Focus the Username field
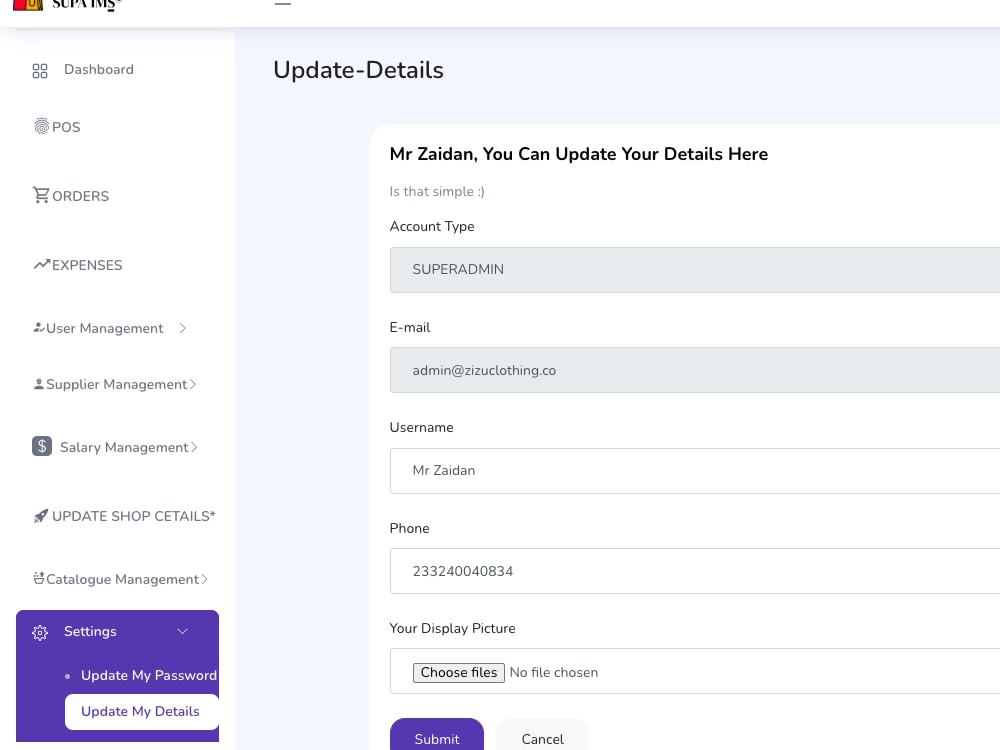The width and height of the screenshot is (1000, 750). coord(695,471)
